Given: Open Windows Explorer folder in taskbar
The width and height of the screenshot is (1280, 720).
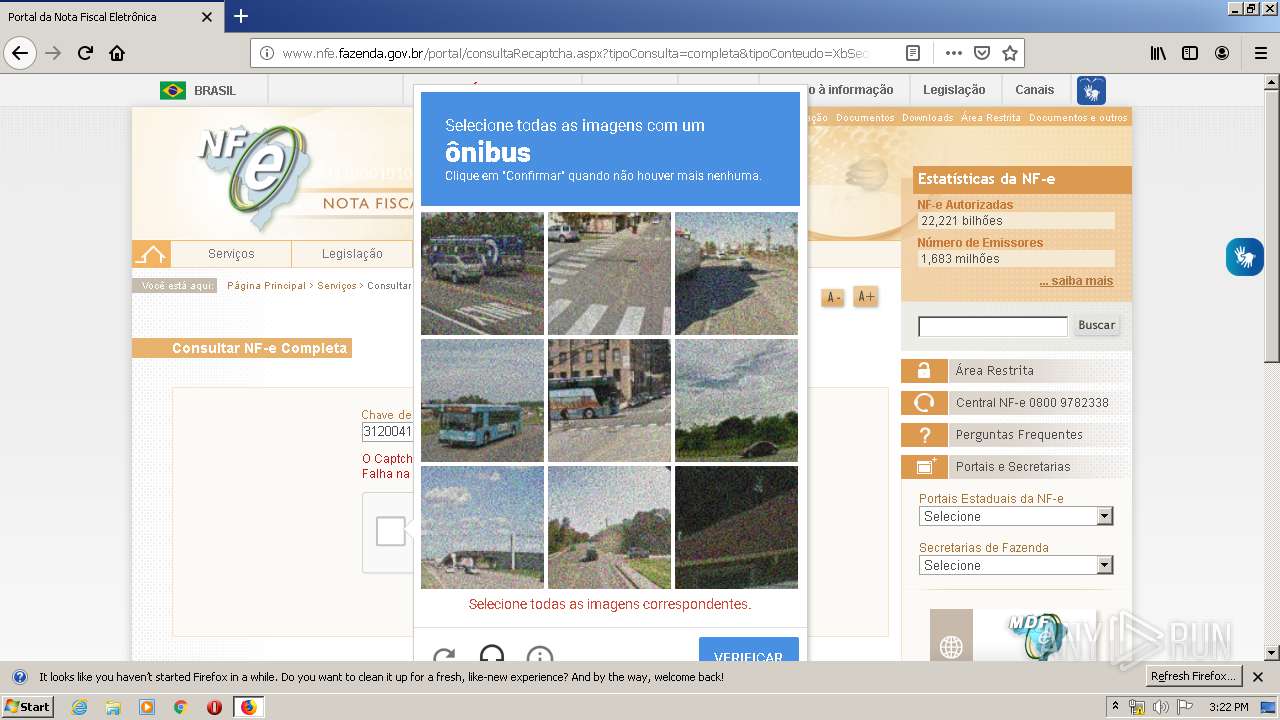Looking at the screenshot, I should 113,707.
